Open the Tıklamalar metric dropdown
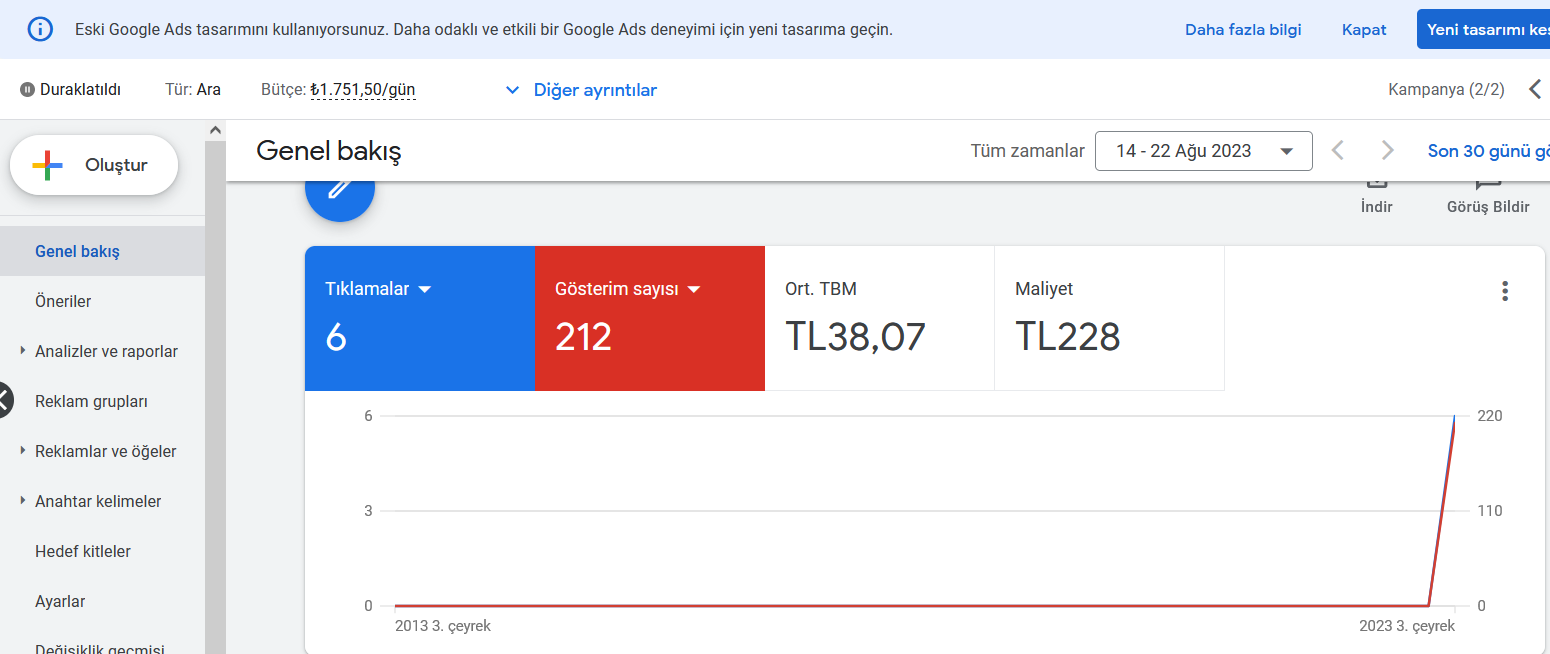The height and width of the screenshot is (654, 1550). (424, 289)
